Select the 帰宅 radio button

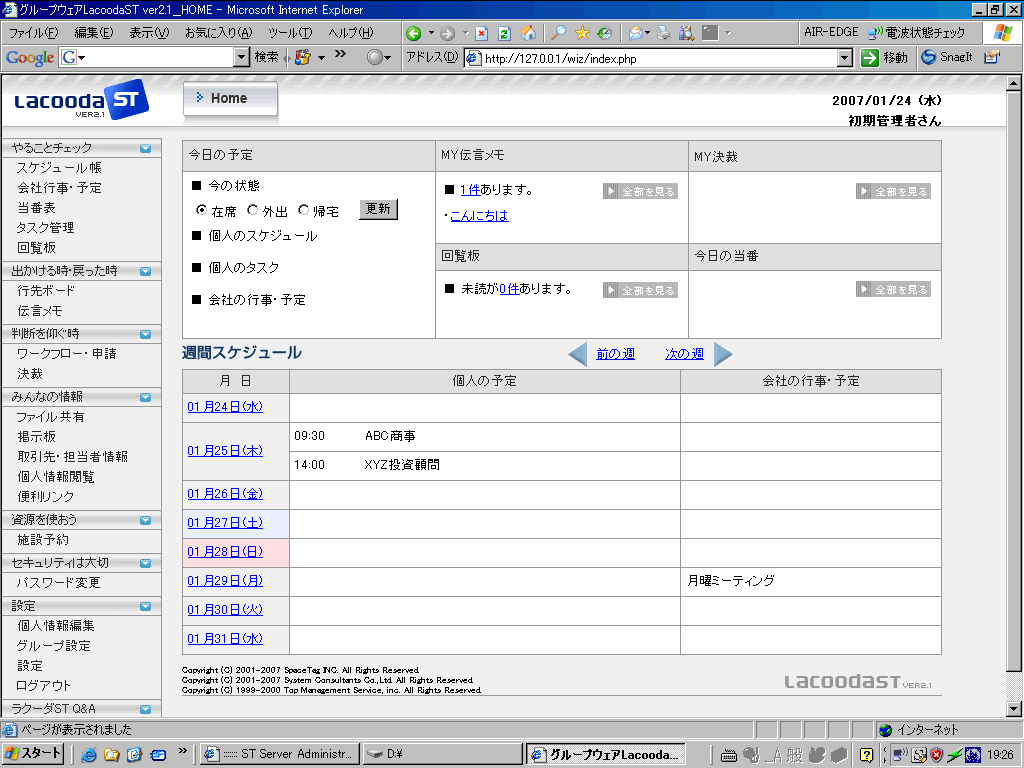[304, 210]
